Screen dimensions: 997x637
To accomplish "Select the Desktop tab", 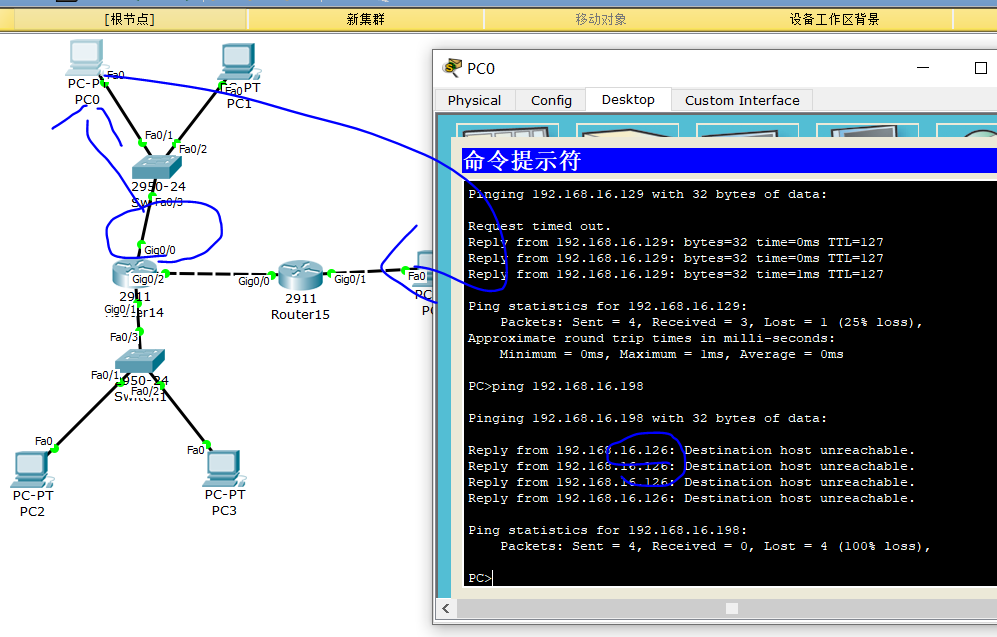I will pyautogui.click(x=628, y=100).
